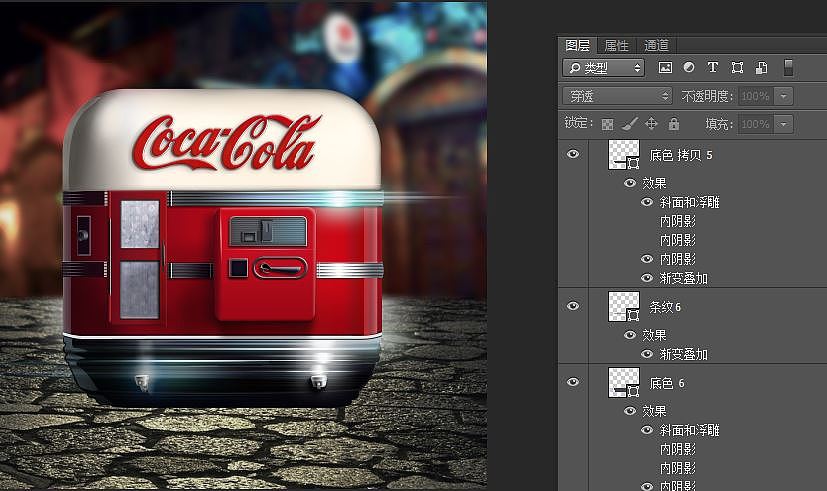Screen dimensions: 827x491
Task: Click vector mask badge on 底色 拷贝 5 thumbnail
Action: [633, 163]
